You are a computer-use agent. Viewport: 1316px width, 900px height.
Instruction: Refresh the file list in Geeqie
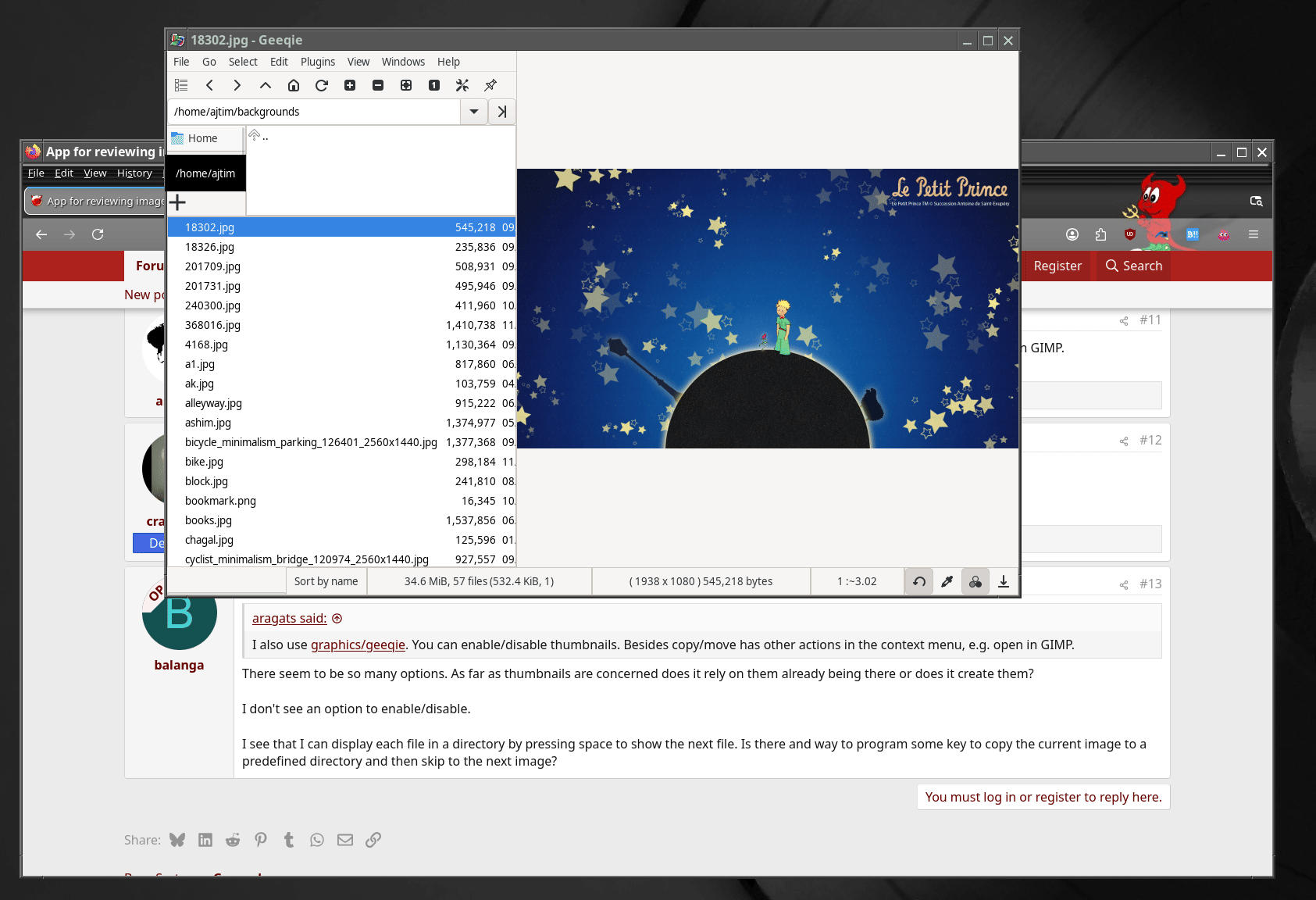[x=322, y=85]
